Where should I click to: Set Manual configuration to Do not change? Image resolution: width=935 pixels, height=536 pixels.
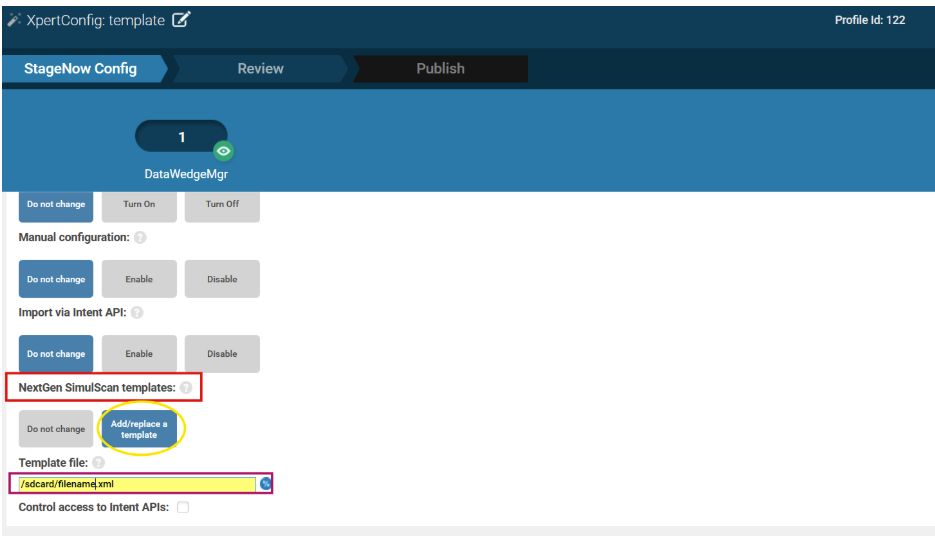pos(56,279)
